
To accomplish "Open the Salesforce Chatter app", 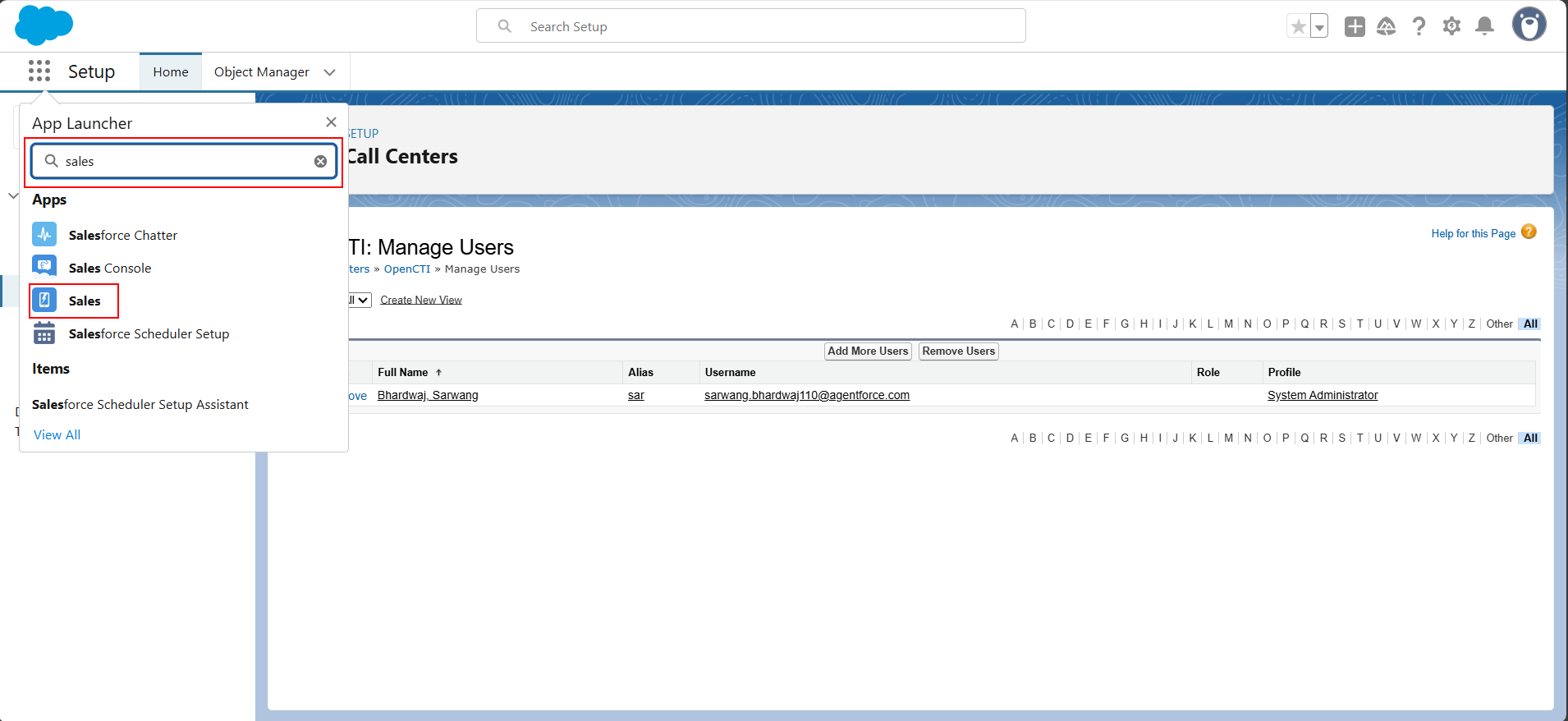I will tap(123, 236).
